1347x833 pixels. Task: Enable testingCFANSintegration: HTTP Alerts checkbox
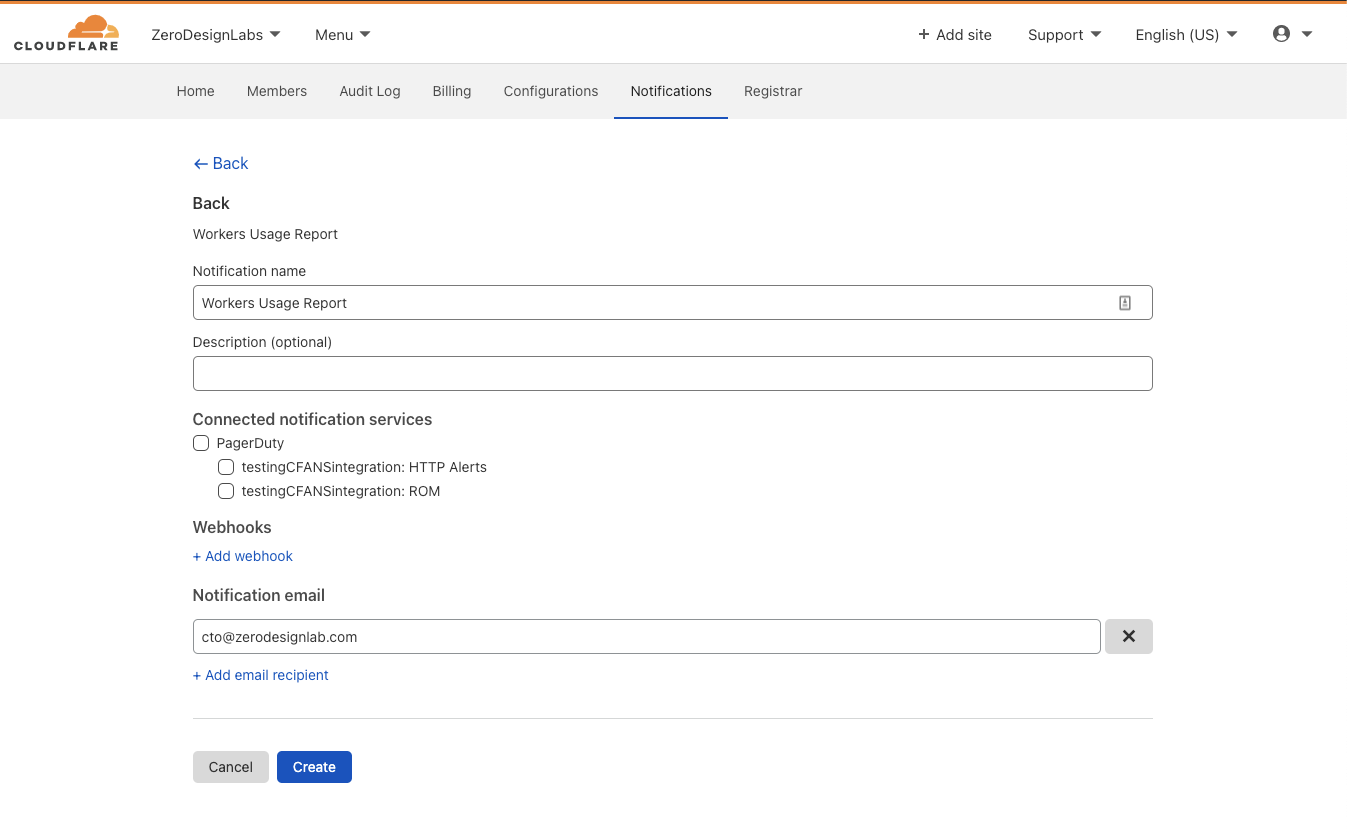[226, 467]
